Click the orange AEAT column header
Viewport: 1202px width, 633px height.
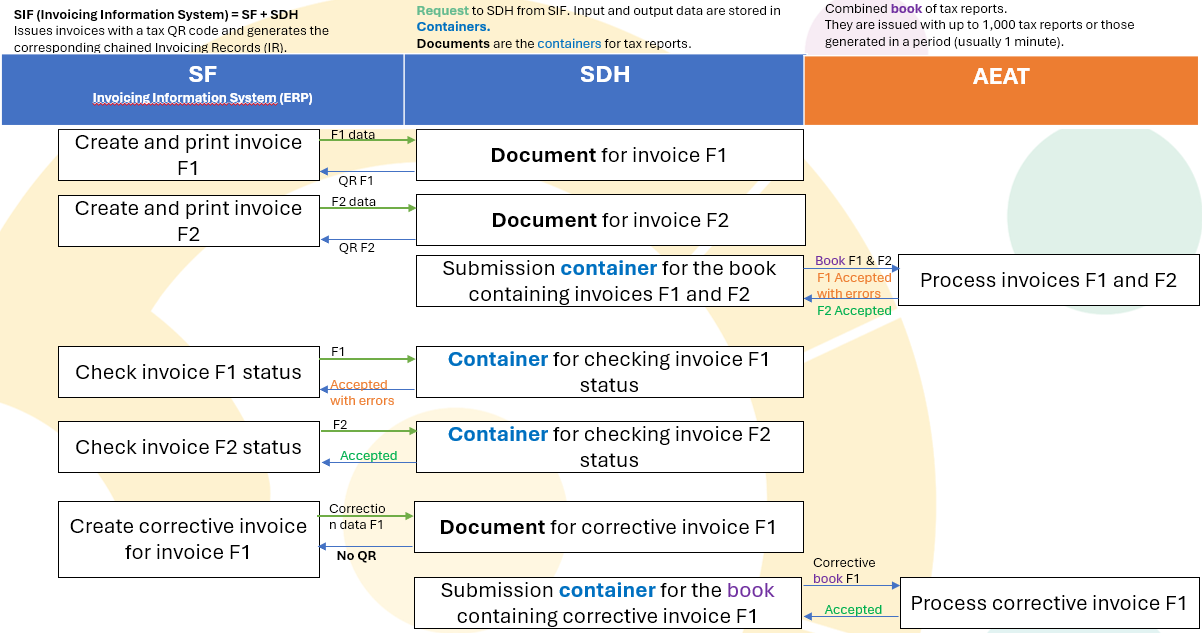[1001, 78]
